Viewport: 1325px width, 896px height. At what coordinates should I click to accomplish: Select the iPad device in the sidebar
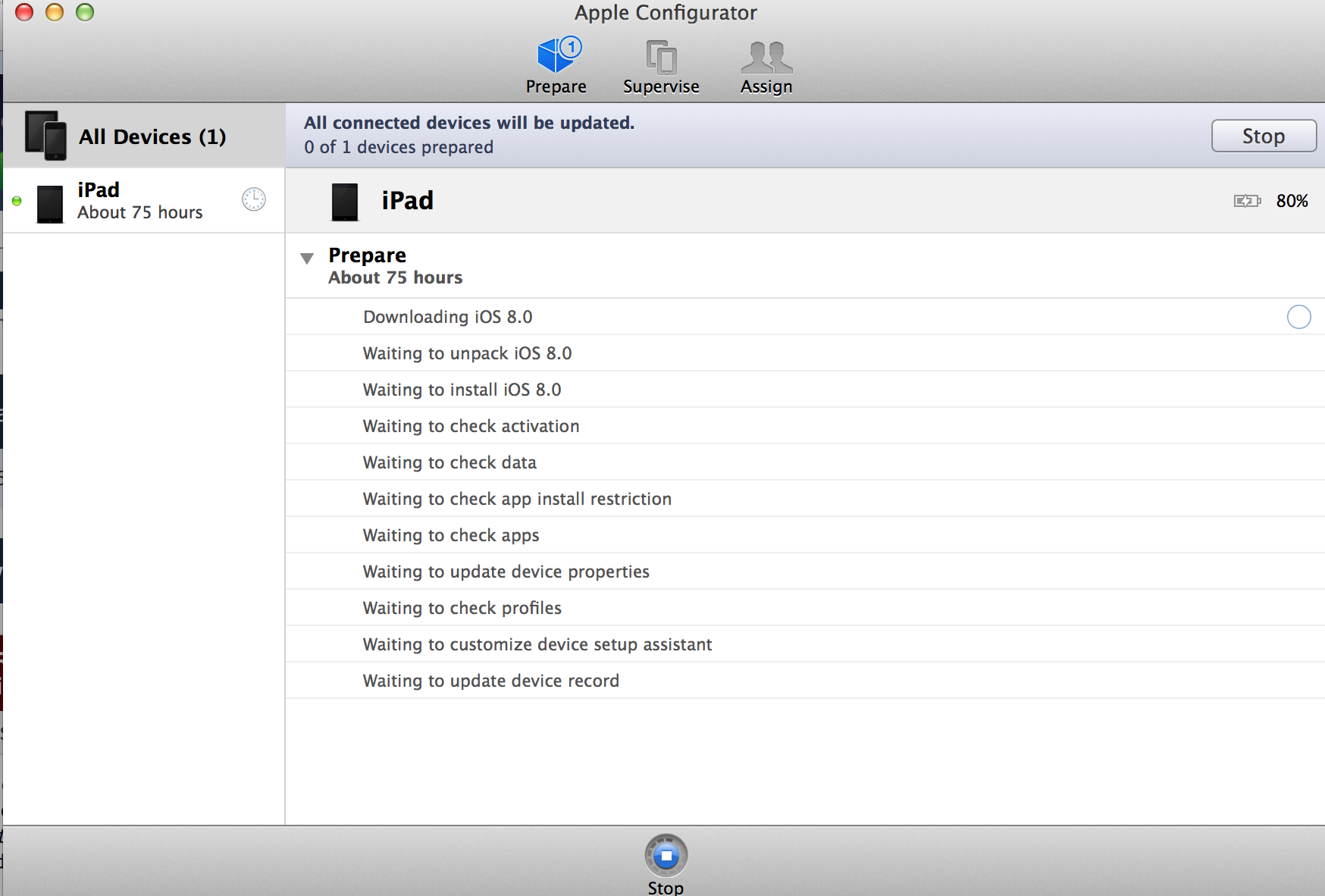pos(144,201)
